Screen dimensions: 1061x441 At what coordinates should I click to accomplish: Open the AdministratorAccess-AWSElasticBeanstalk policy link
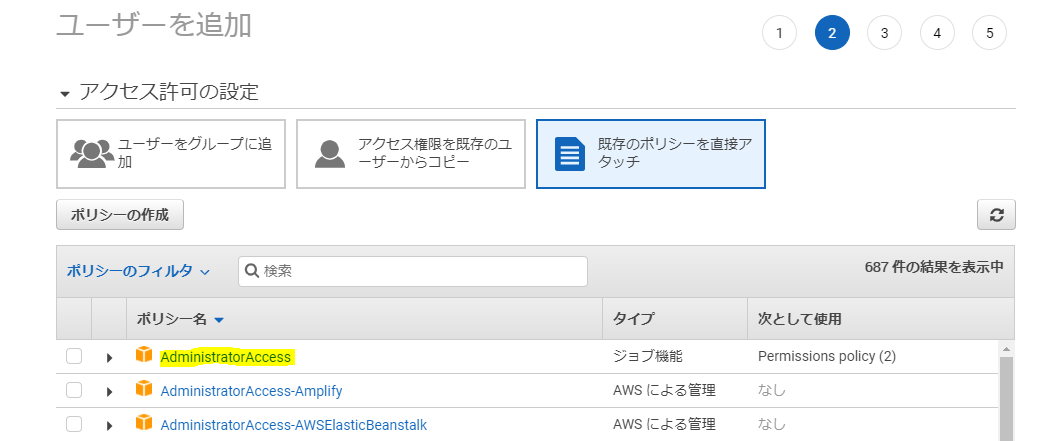coord(294,425)
